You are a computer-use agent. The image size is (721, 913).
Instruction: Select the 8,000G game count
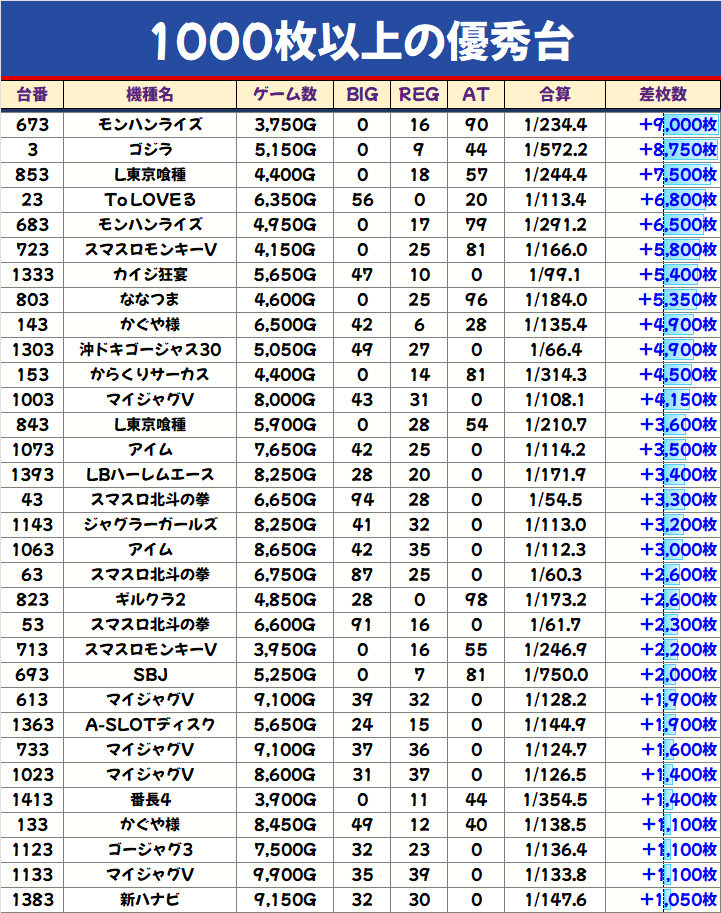[285, 400]
